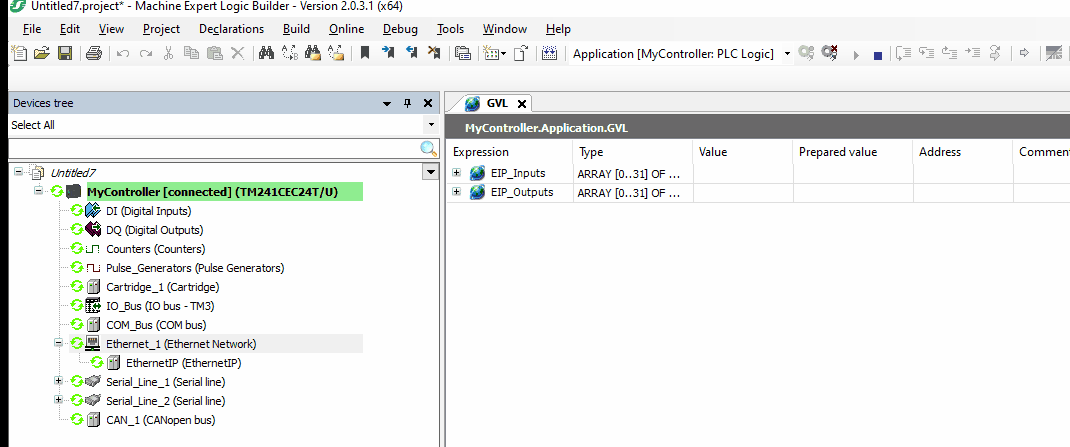Select Pulse_Generators tree item

pyautogui.click(x=195, y=268)
